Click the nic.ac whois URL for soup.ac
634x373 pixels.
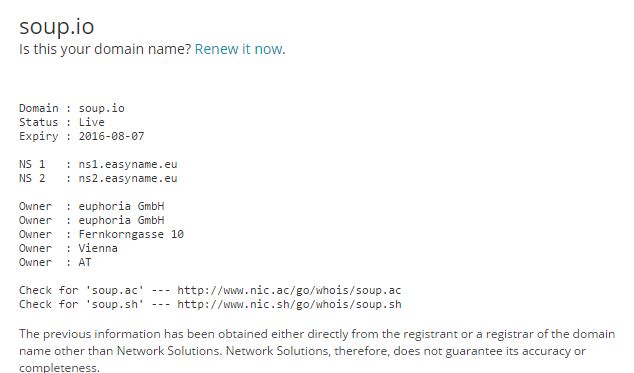[x=289, y=290]
